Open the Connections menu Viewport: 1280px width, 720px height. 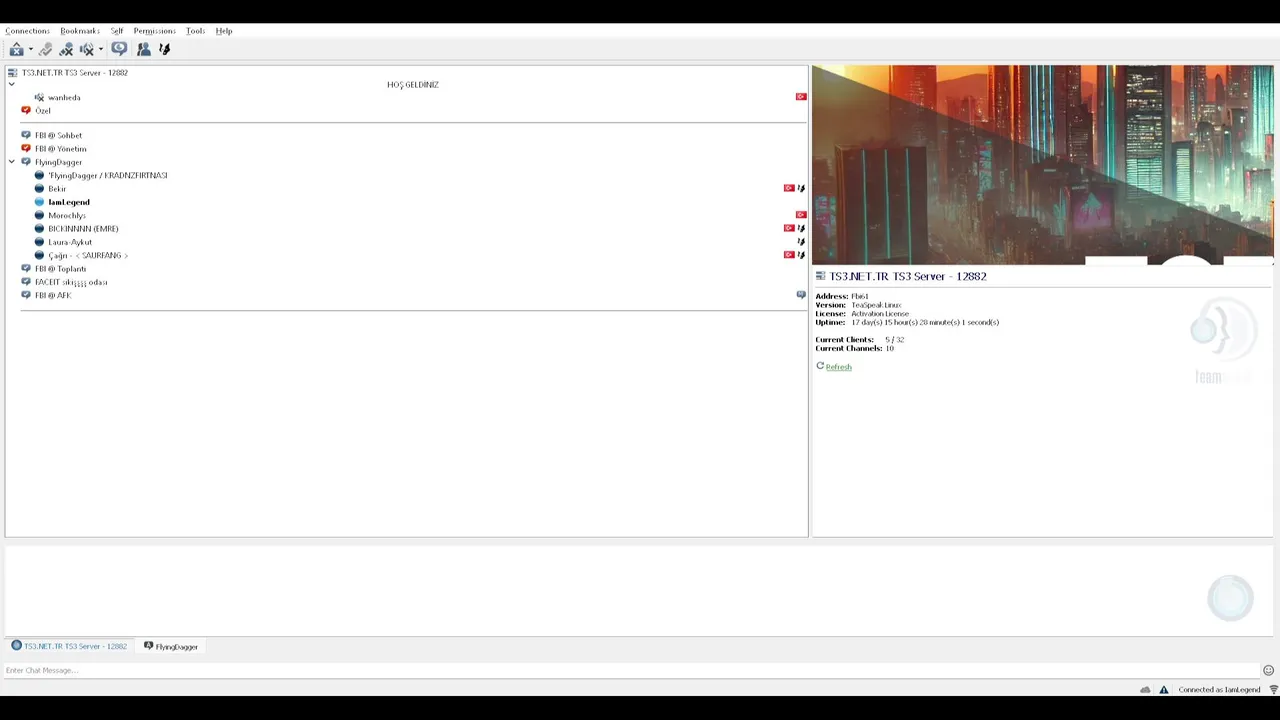pos(27,31)
